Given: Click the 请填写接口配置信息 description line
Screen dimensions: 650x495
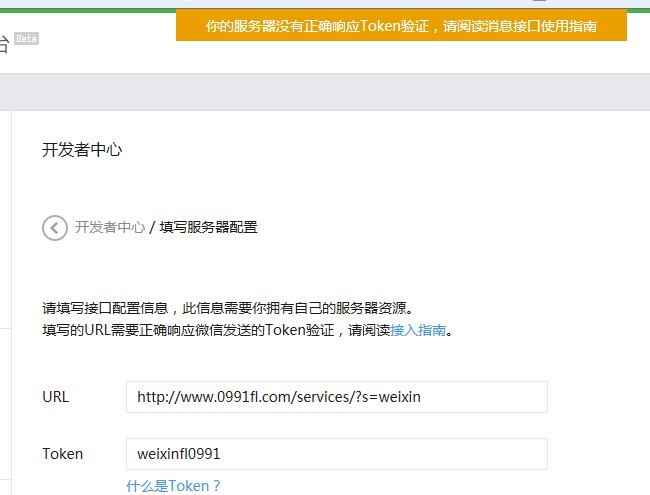Looking at the screenshot, I should click(x=226, y=308).
